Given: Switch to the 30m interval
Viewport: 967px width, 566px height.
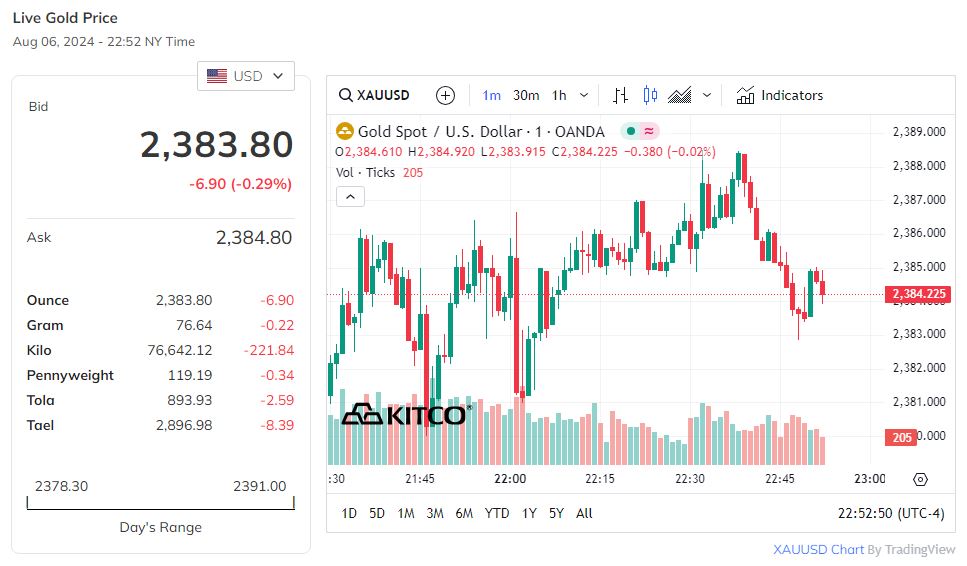Looking at the screenshot, I should coord(526,96).
